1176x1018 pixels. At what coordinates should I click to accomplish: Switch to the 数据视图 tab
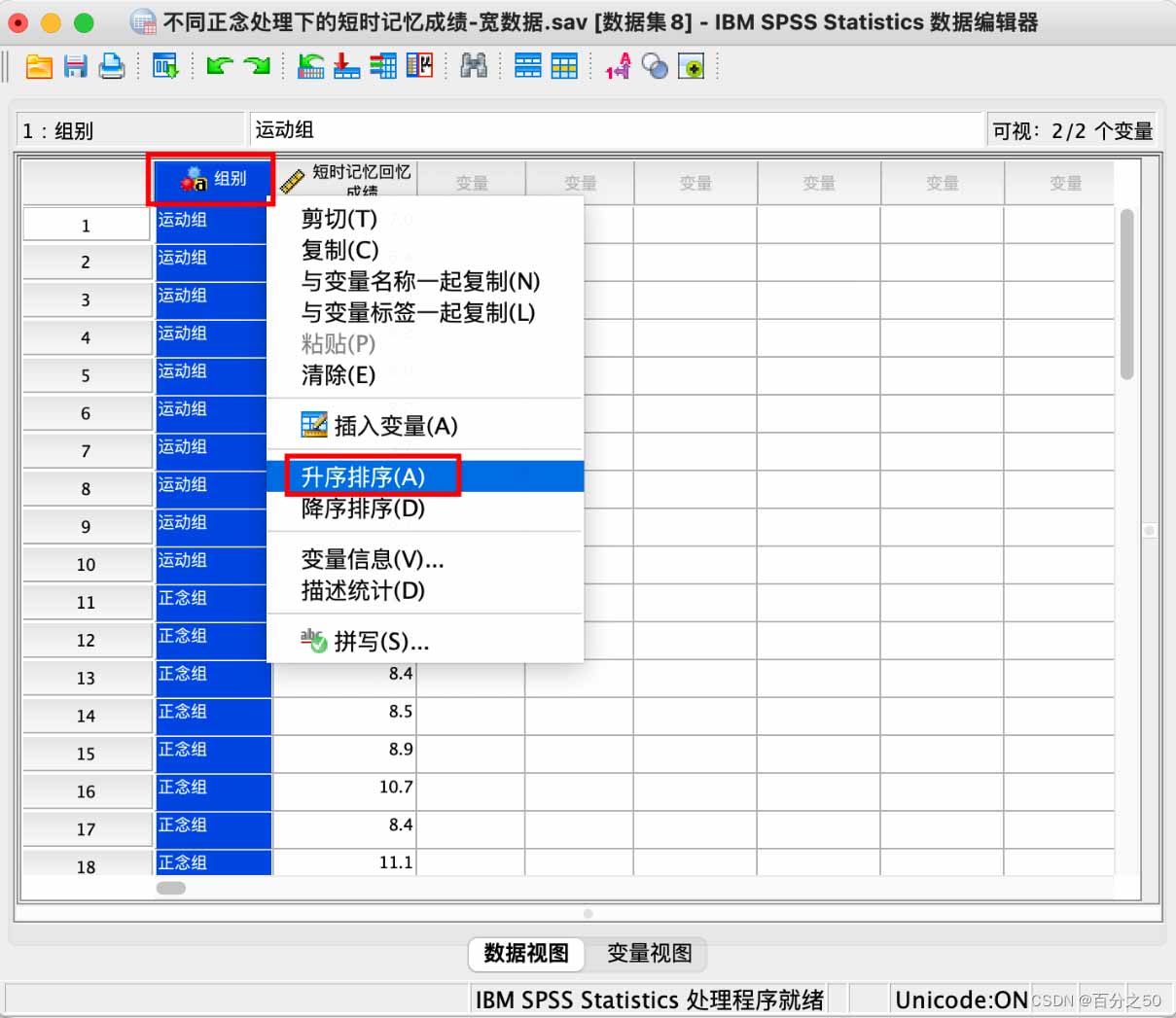(526, 954)
